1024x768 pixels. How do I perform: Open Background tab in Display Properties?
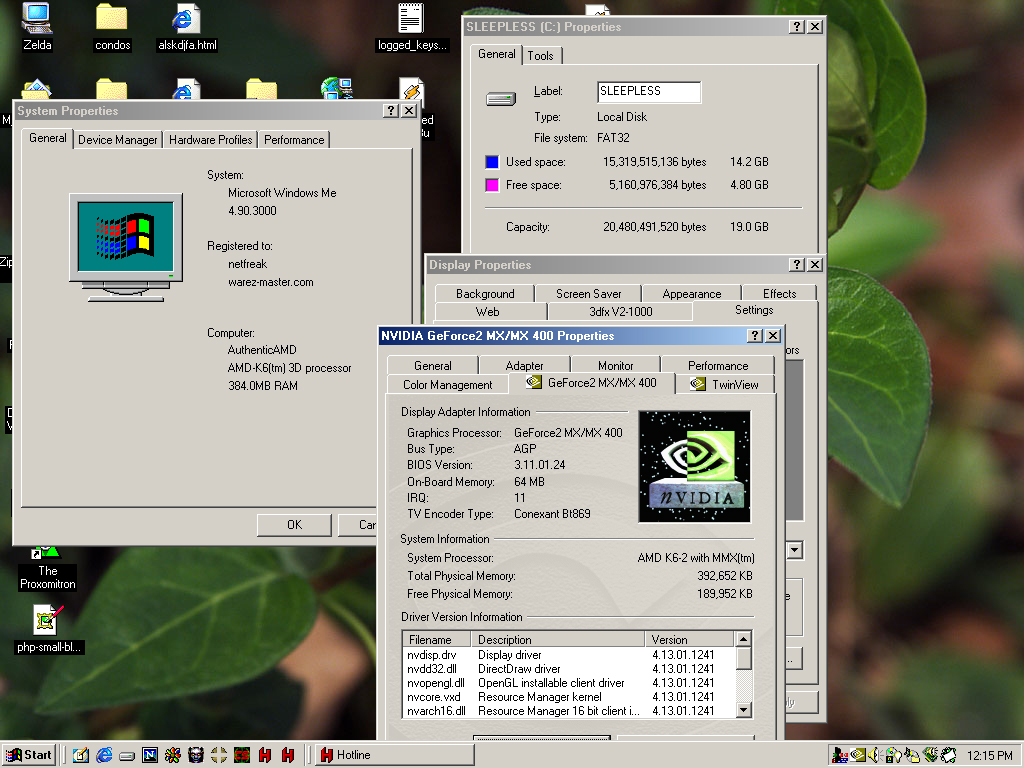tap(485, 294)
